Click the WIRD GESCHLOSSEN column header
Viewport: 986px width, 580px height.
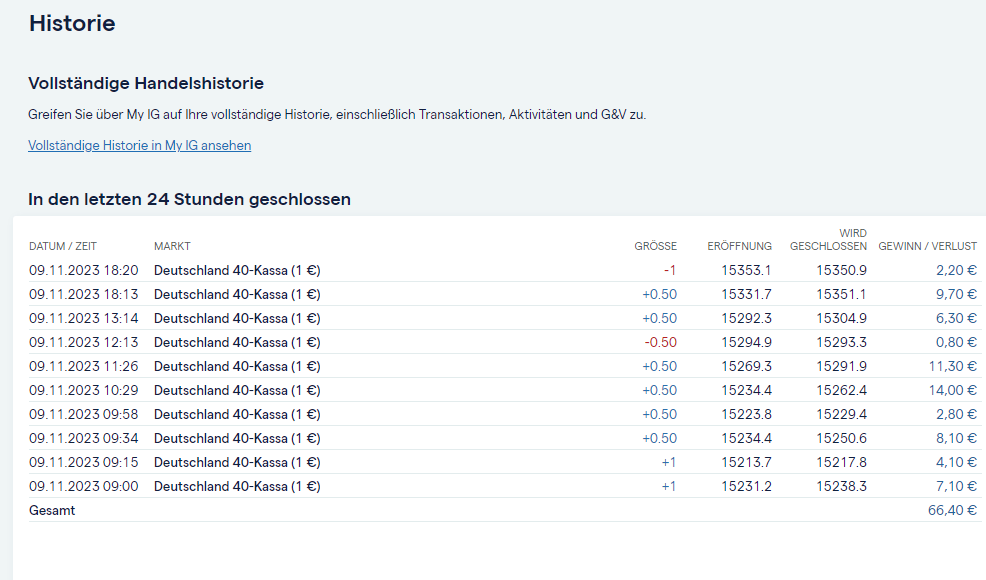[828, 240]
